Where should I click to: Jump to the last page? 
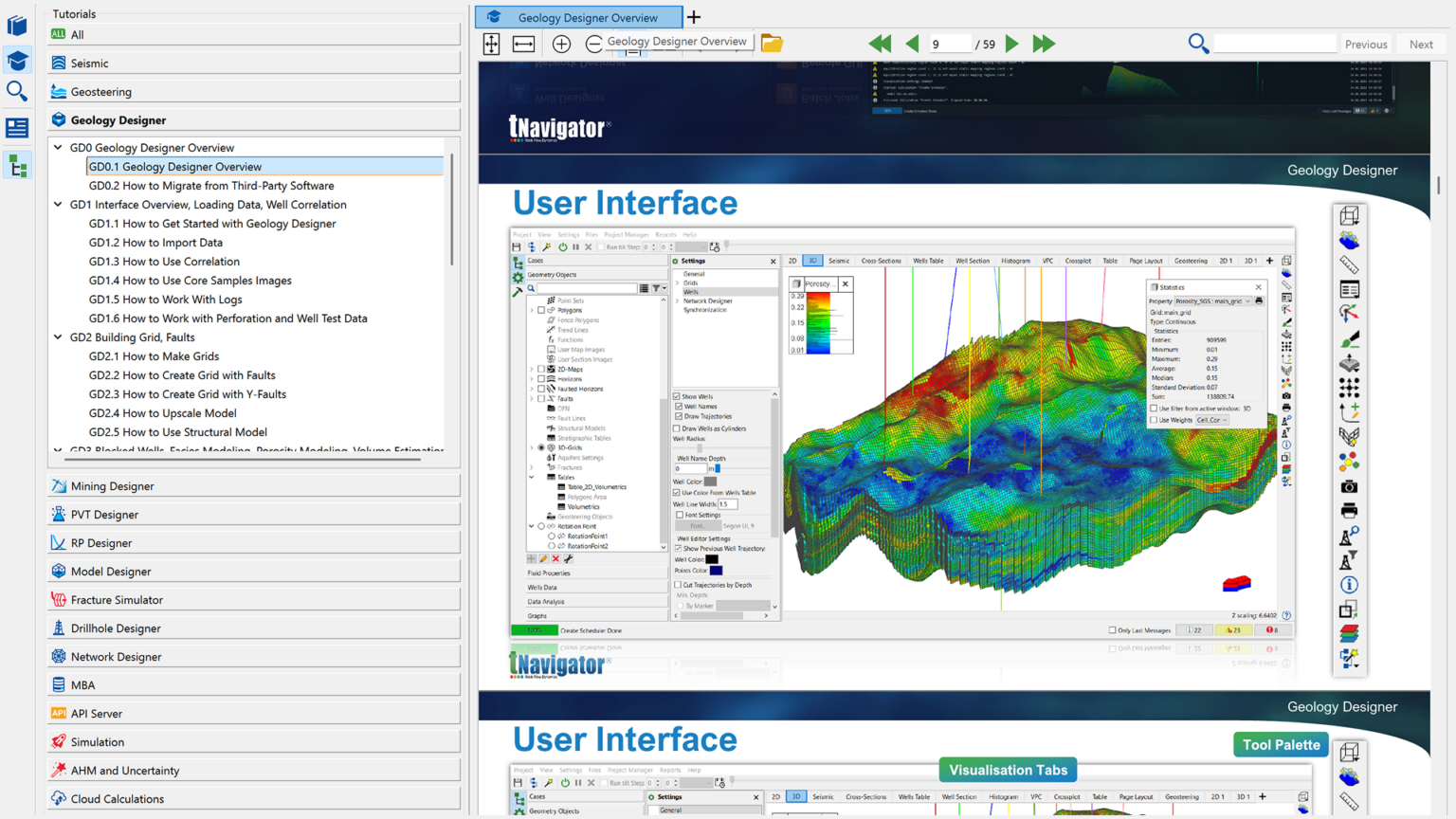[x=1044, y=44]
